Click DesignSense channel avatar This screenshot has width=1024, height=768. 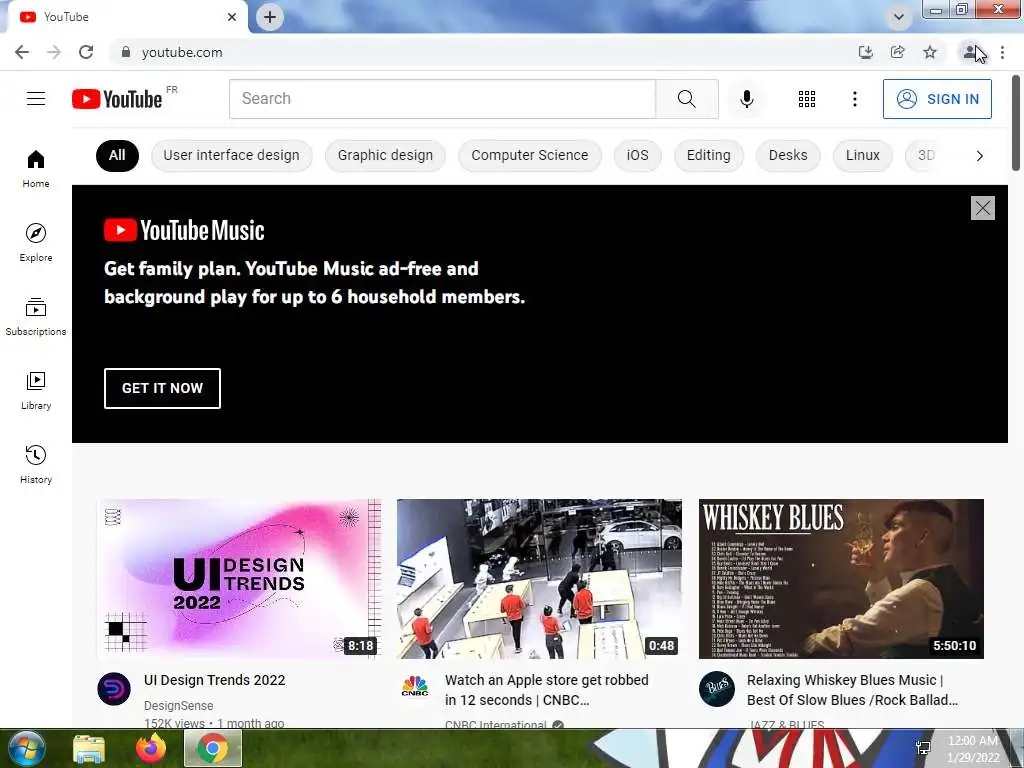(x=114, y=688)
